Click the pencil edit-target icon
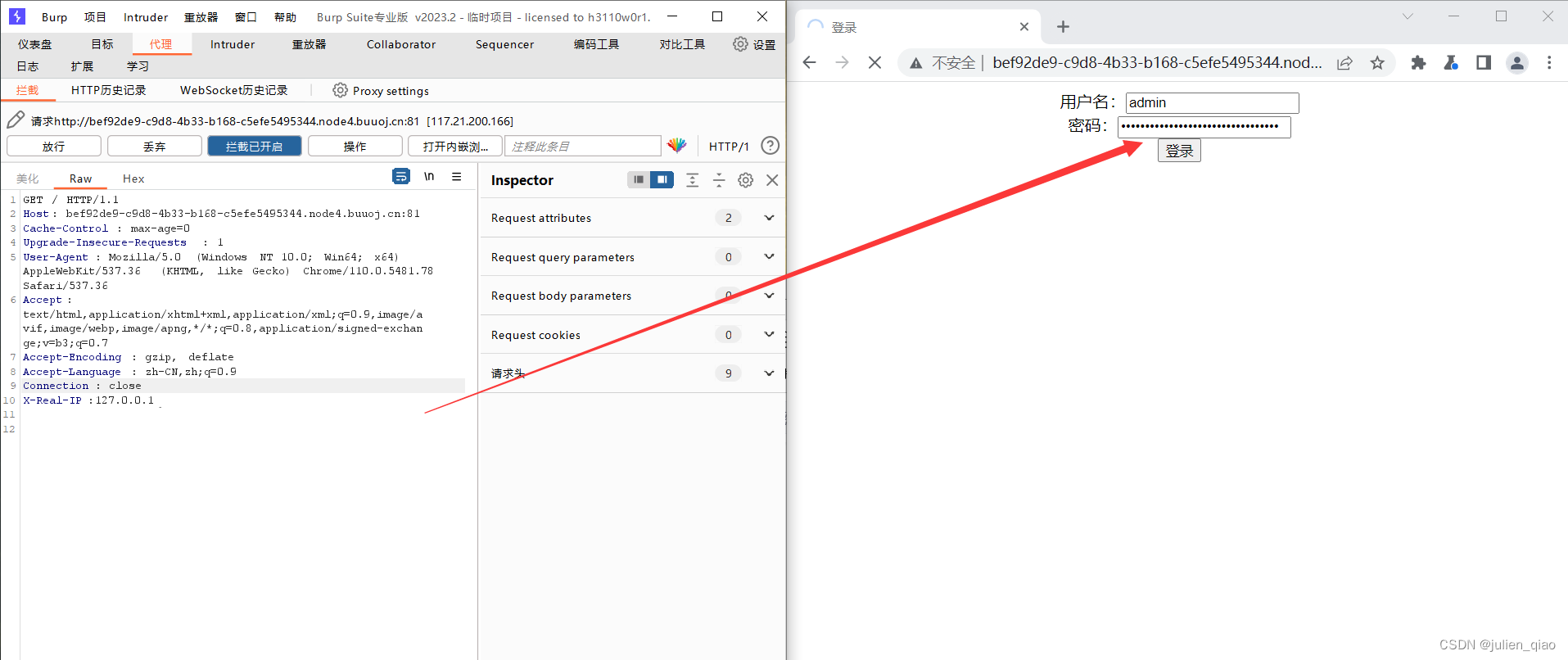This screenshot has width=1568, height=660. pos(16,120)
